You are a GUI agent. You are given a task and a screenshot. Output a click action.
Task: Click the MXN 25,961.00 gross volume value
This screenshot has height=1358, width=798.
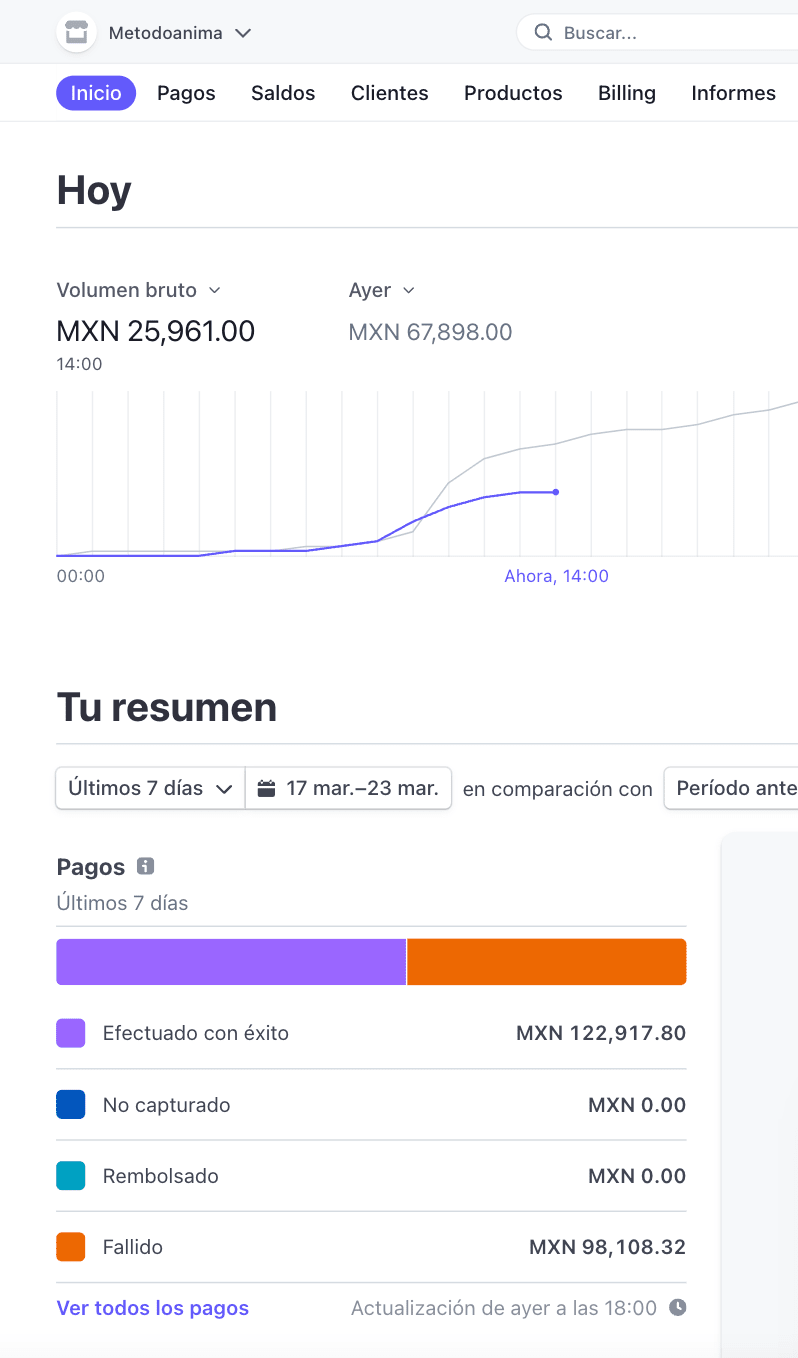coord(156,331)
